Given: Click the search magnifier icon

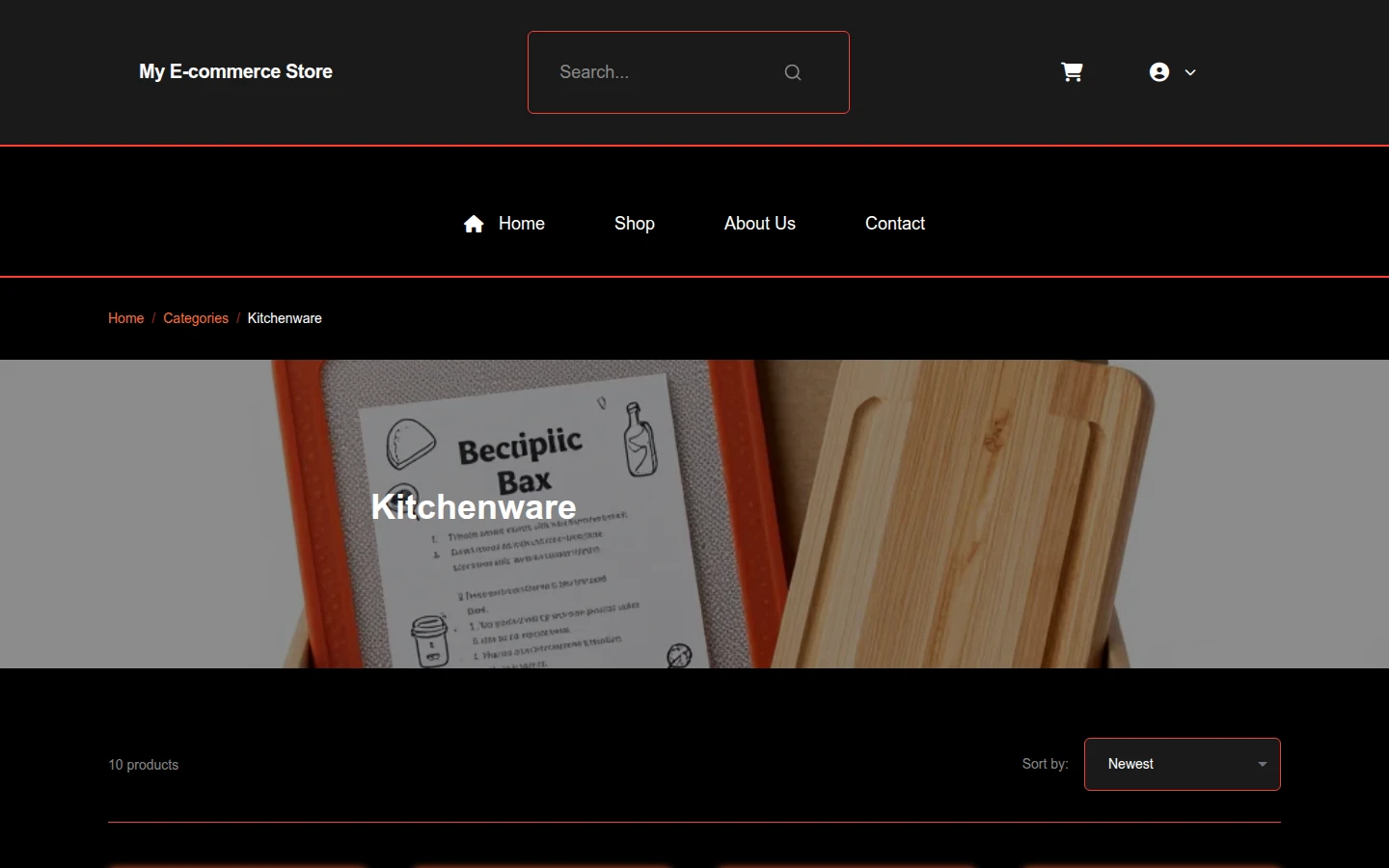Looking at the screenshot, I should point(793,72).
